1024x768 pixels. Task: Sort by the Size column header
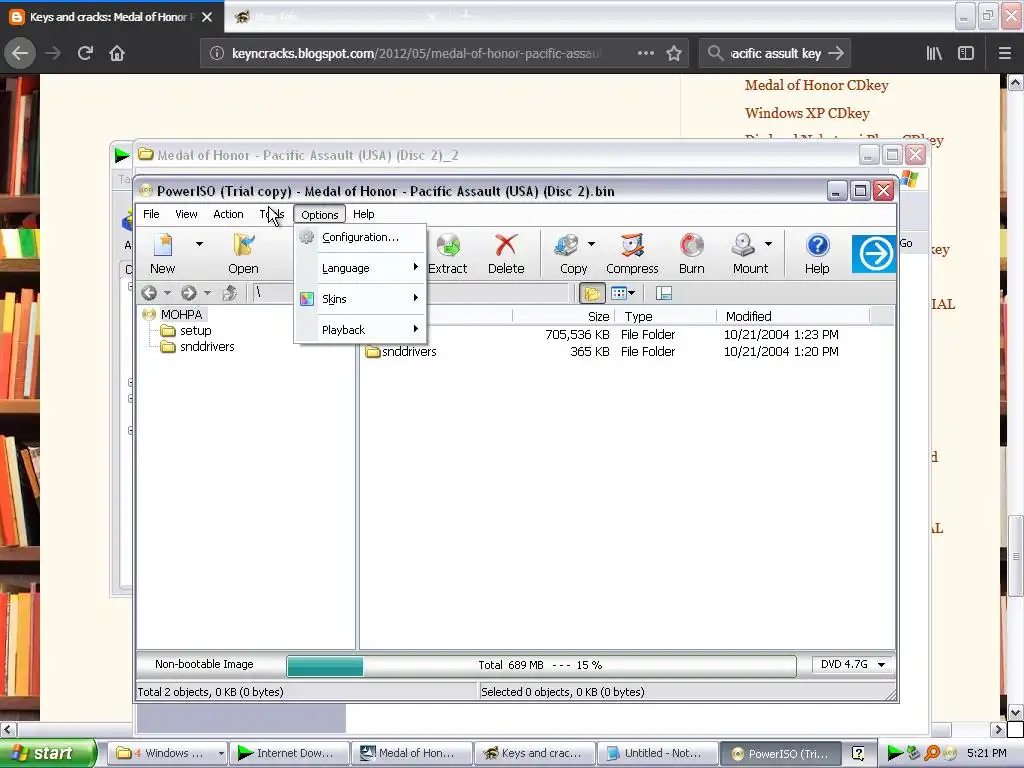pos(564,316)
